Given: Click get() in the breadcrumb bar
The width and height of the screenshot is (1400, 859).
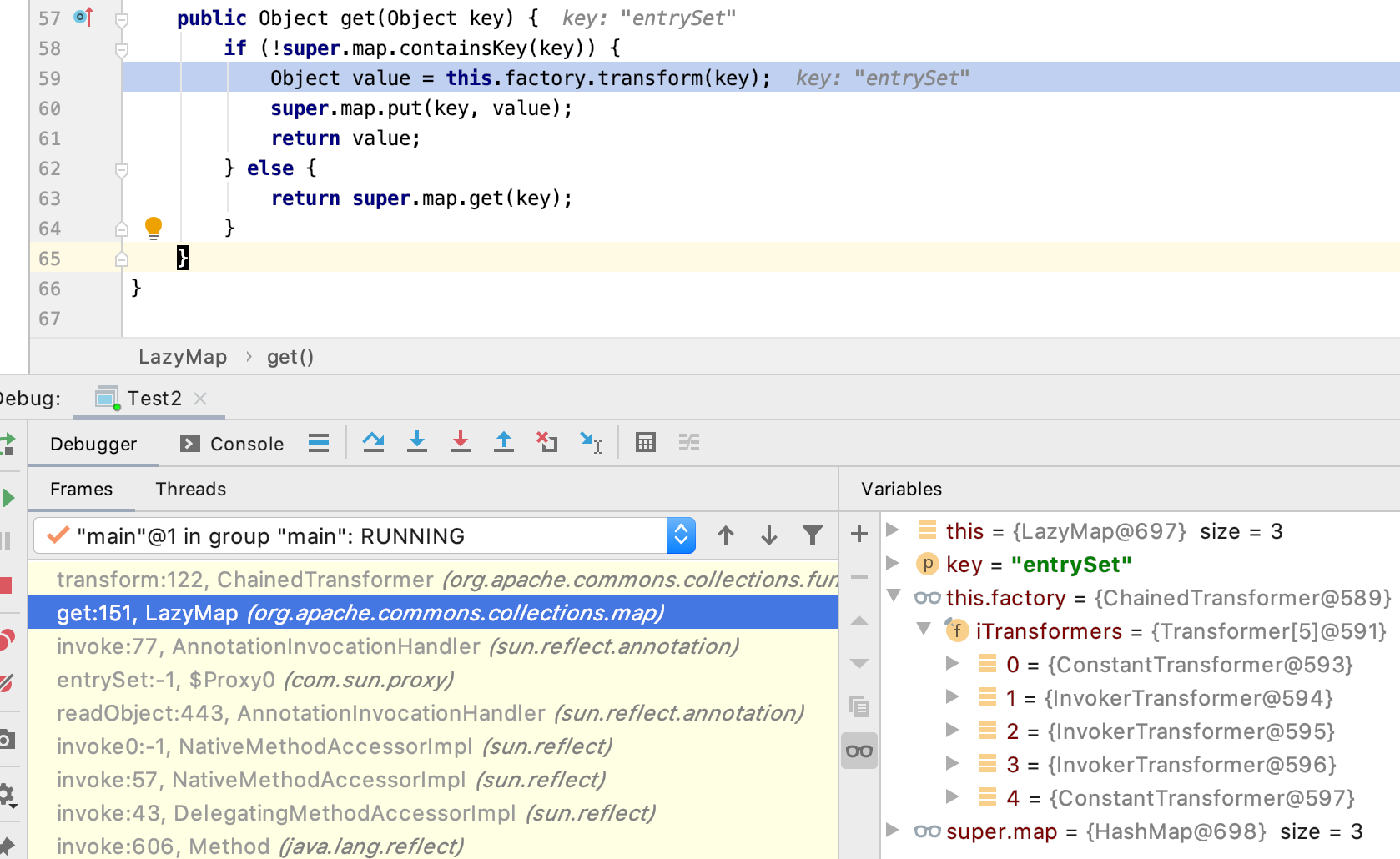Looking at the screenshot, I should [x=290, y=357].
